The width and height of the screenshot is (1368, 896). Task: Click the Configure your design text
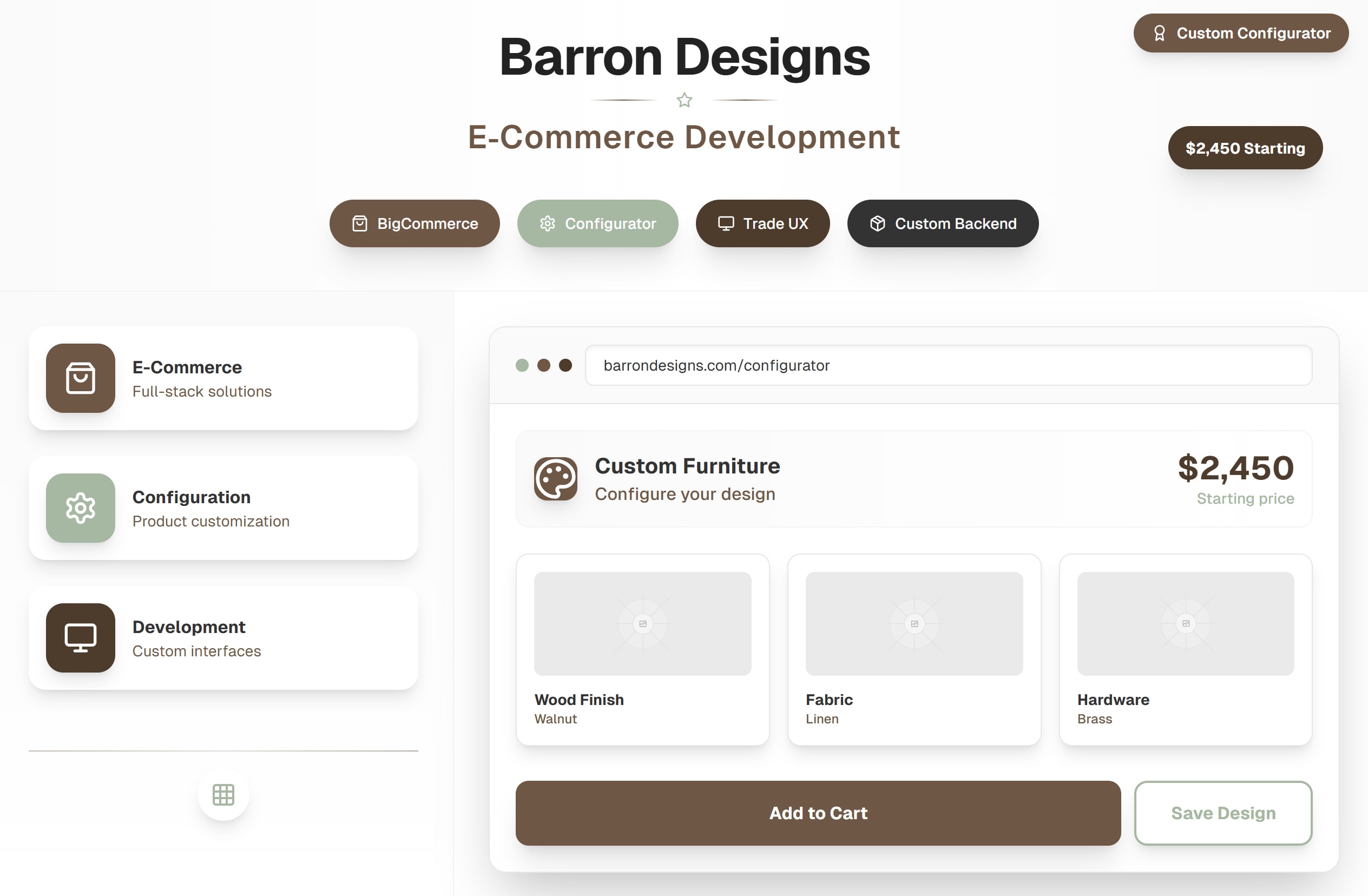pyautogui.click(x=685, y=495)
